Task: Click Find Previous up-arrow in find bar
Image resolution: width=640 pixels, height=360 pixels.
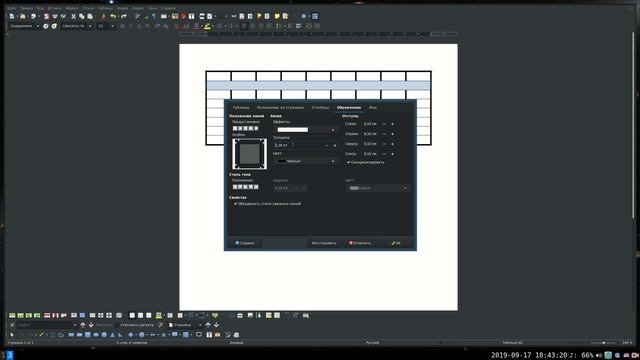Action: point(82,325)
